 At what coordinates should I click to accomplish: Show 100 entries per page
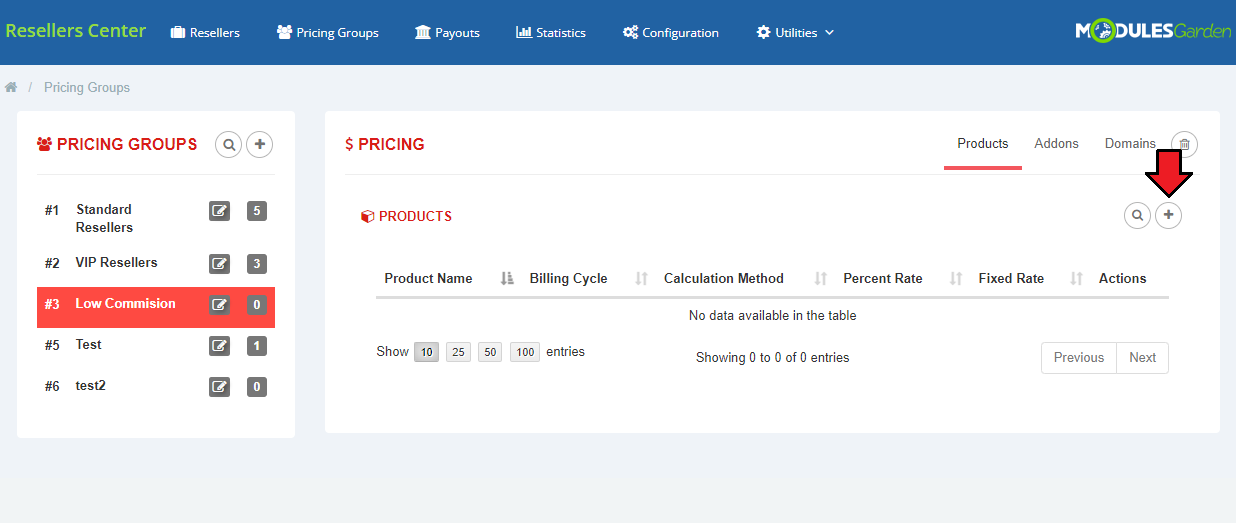pyautogui.click(x=525, y=352)
